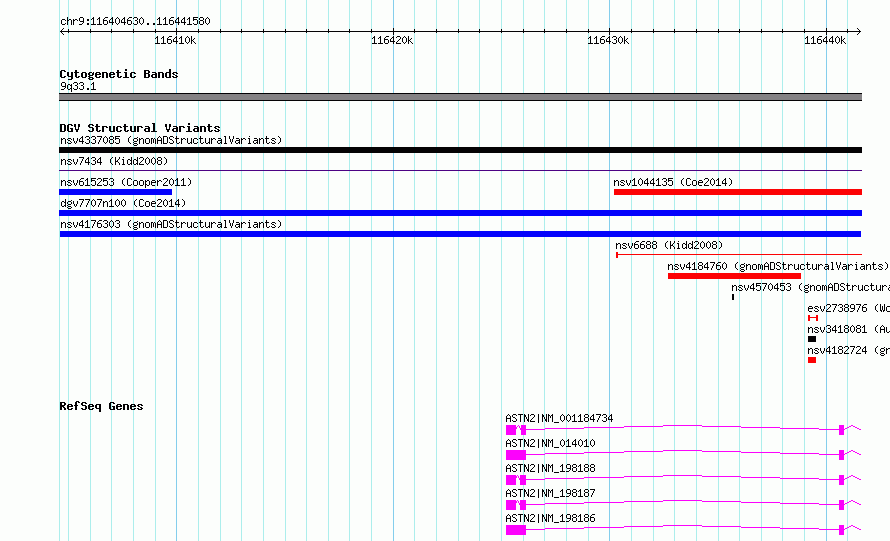Click the nsv6688 thin red line
Screen dimensions: 890x541
click(x=739, y=255)
